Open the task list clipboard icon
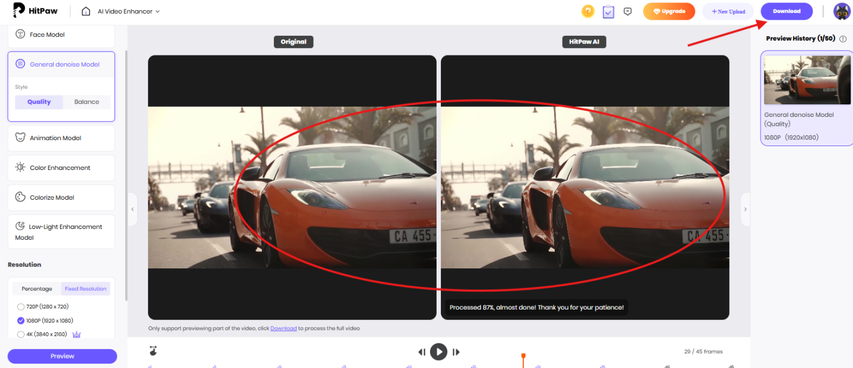The image size is (853, 368). click(608, 11)
